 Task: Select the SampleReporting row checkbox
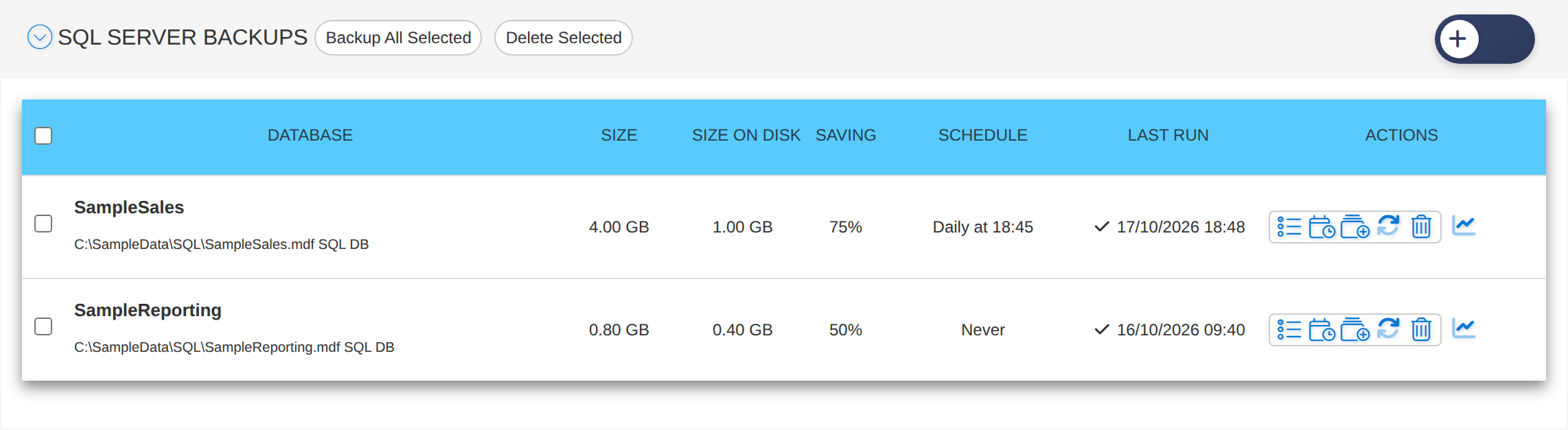coord(43,326)
